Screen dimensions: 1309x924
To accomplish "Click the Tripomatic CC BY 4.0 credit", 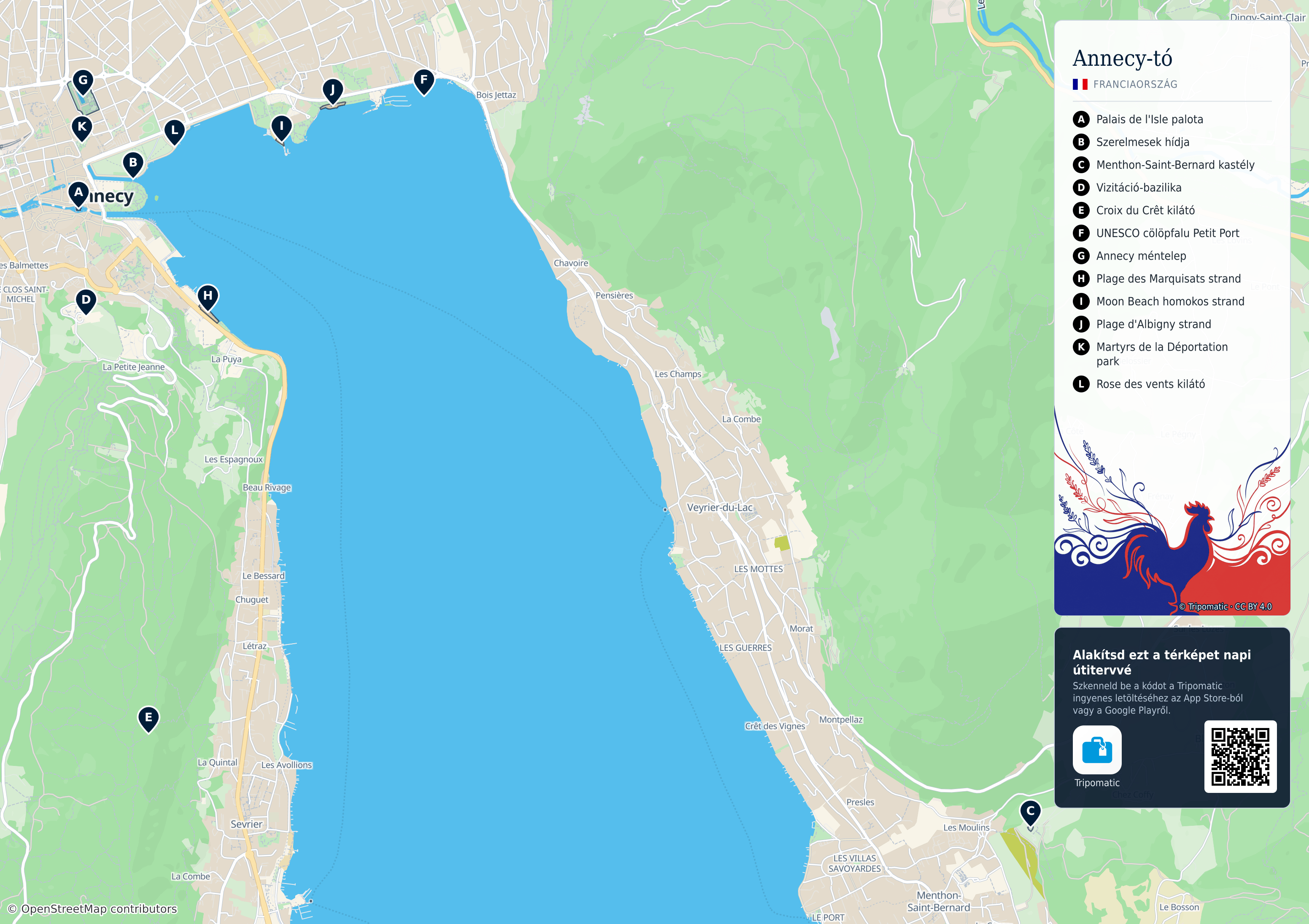I will click(1225, 607).
